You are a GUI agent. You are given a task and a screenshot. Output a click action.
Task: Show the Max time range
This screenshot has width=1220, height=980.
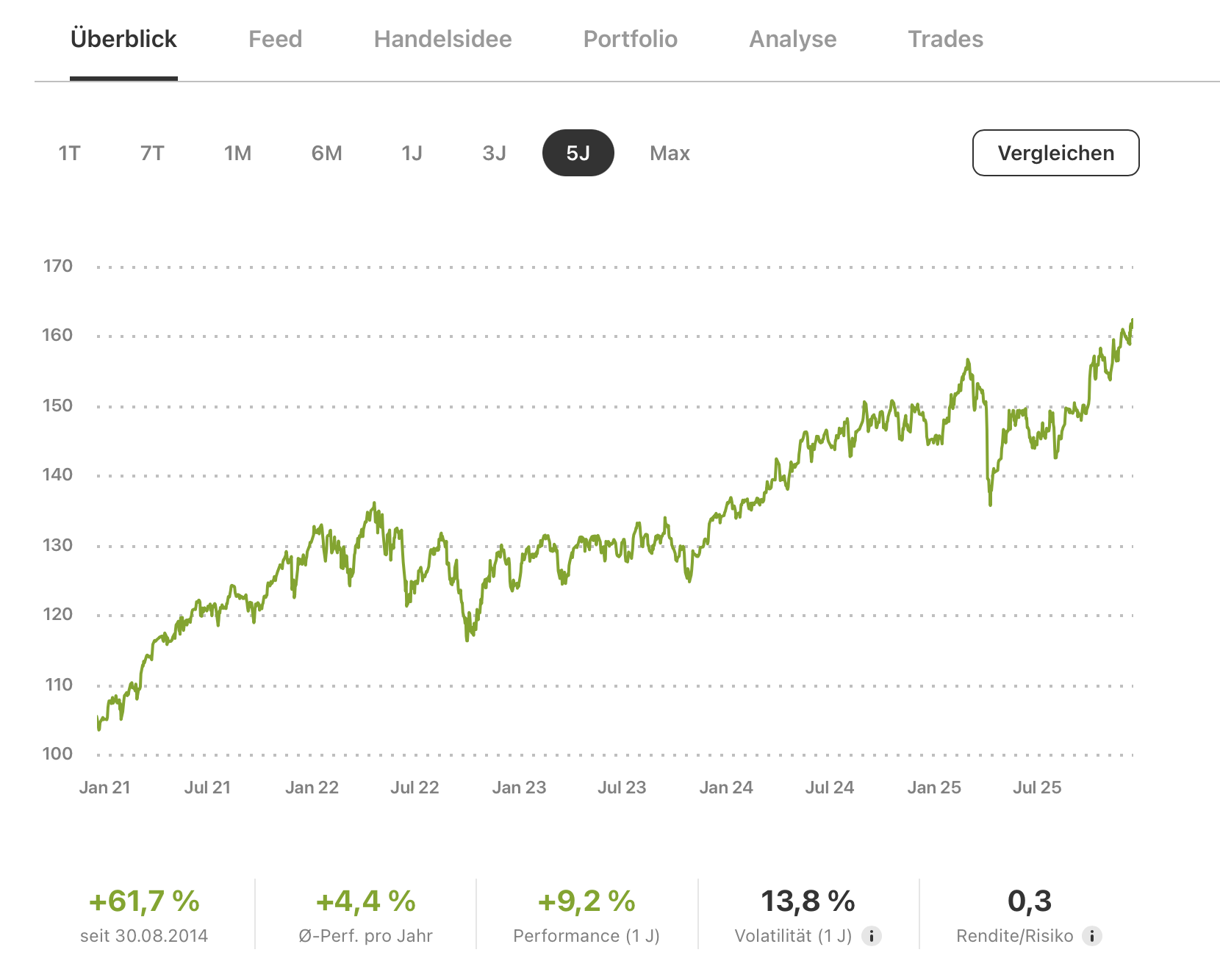[x=670, y=153]
